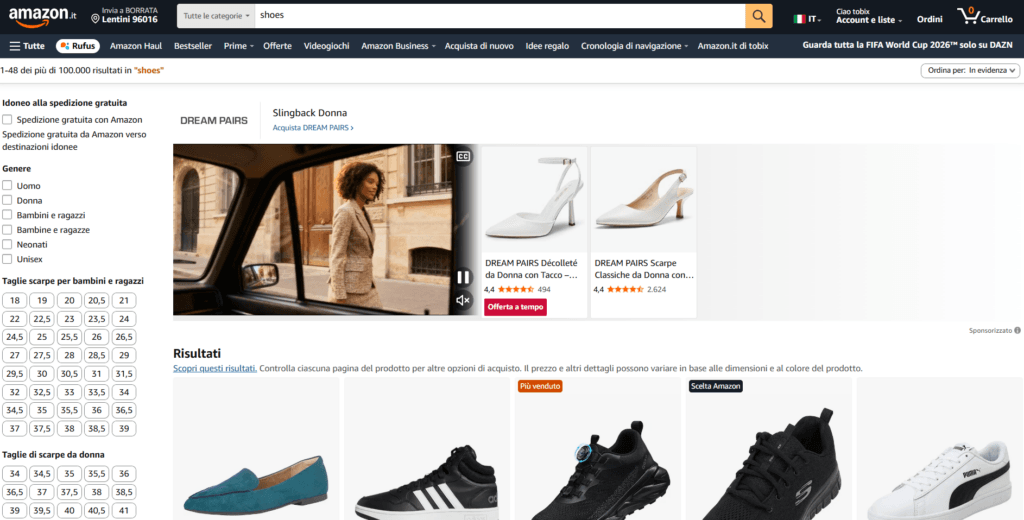
Task: Unmute the sponsored video
Action: click(x=463, y=300)
